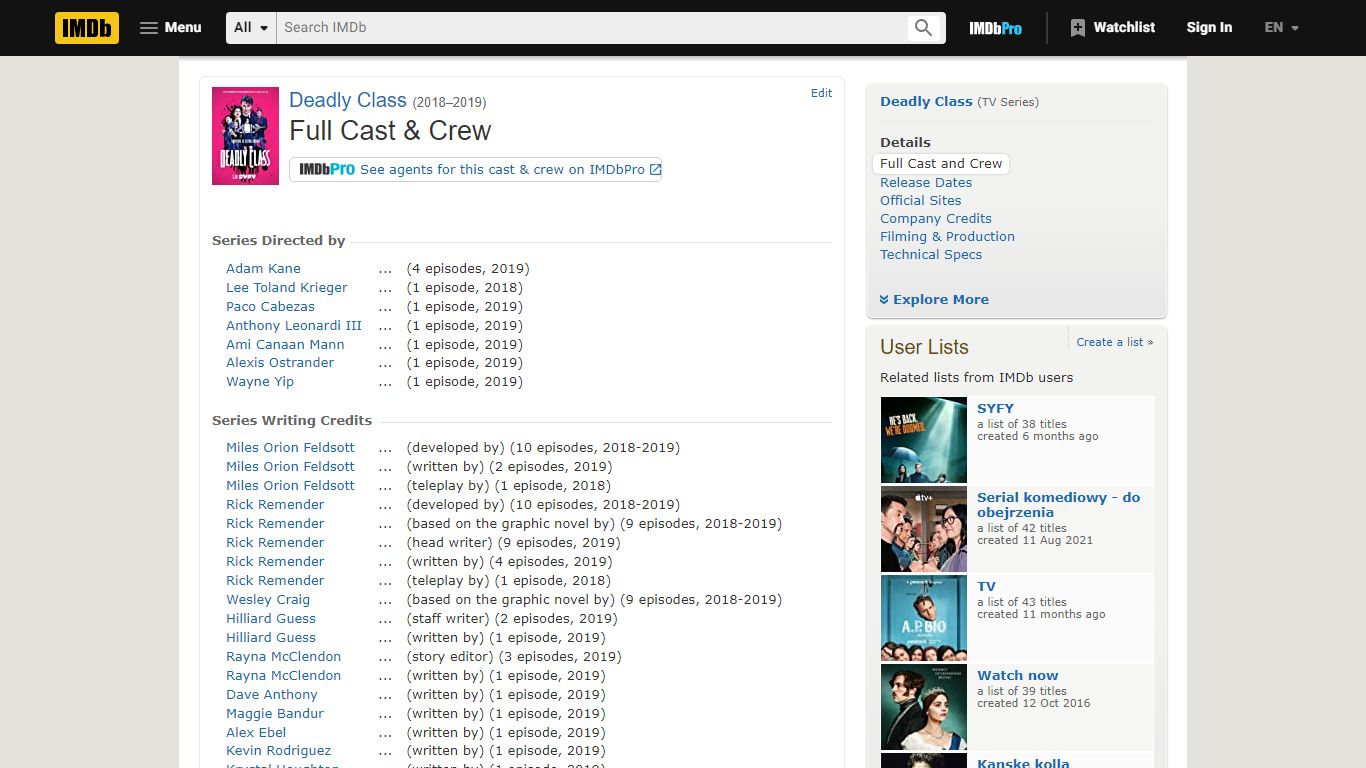1366x768 pixels.
Task: Open Adam Kane director page
Action: tap(263, 269)
